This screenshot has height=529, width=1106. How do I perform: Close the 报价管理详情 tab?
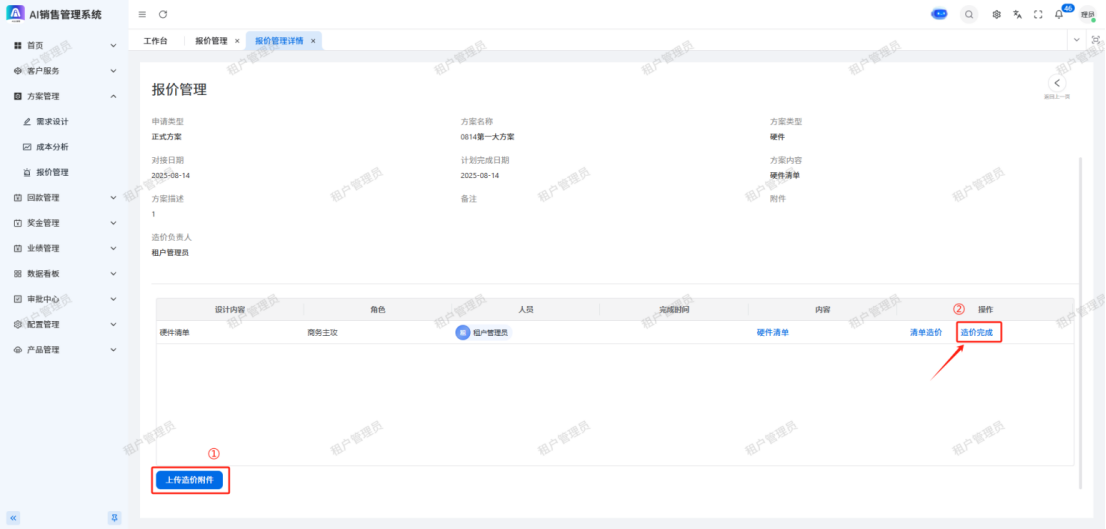pos(313,41)
